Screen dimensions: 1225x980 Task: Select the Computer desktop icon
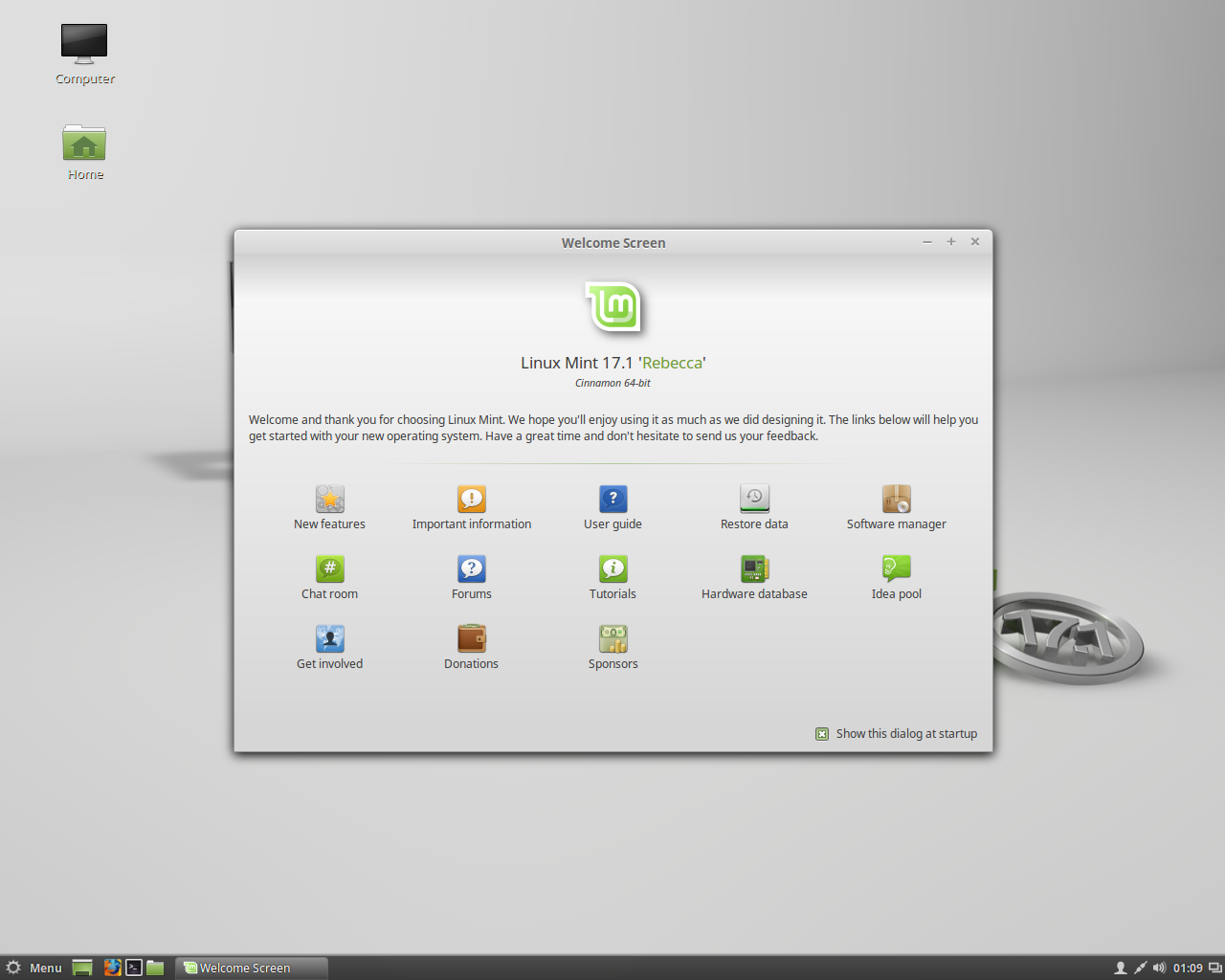[x=84, y=44]
